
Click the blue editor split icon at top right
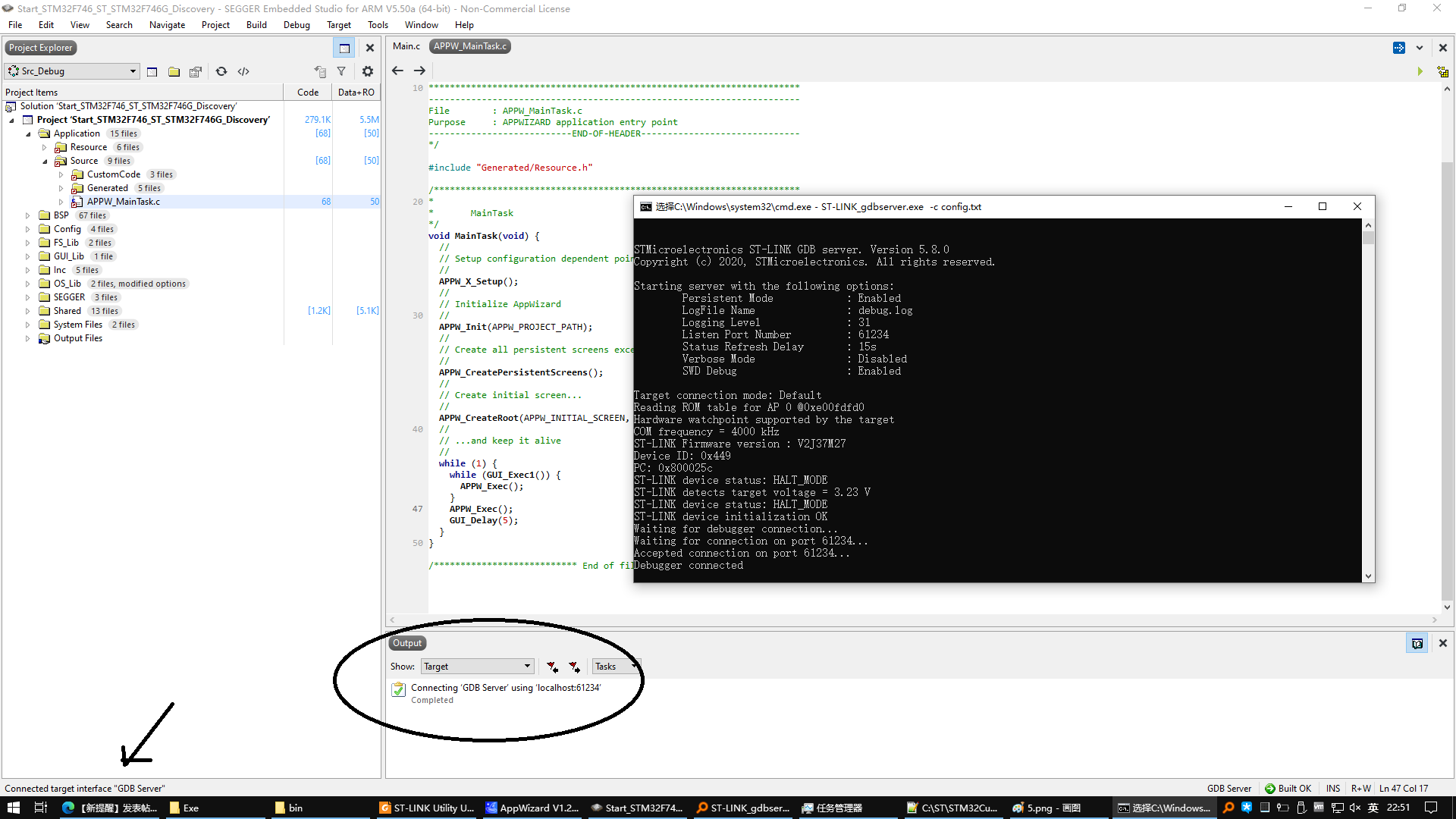click(x=1399, y=48)
